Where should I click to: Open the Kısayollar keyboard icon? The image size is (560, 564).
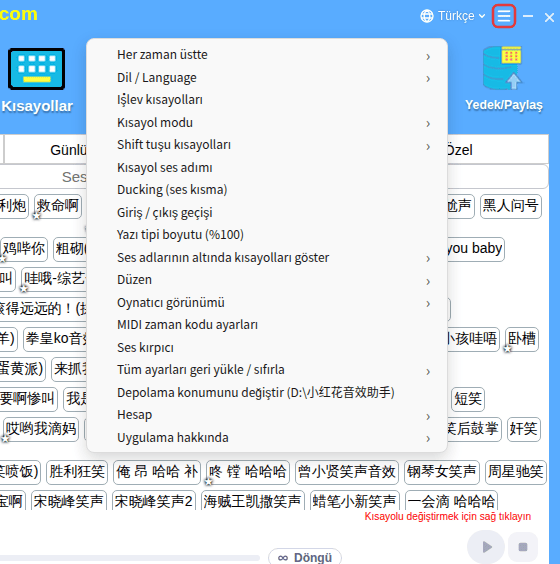pos(36,69)
